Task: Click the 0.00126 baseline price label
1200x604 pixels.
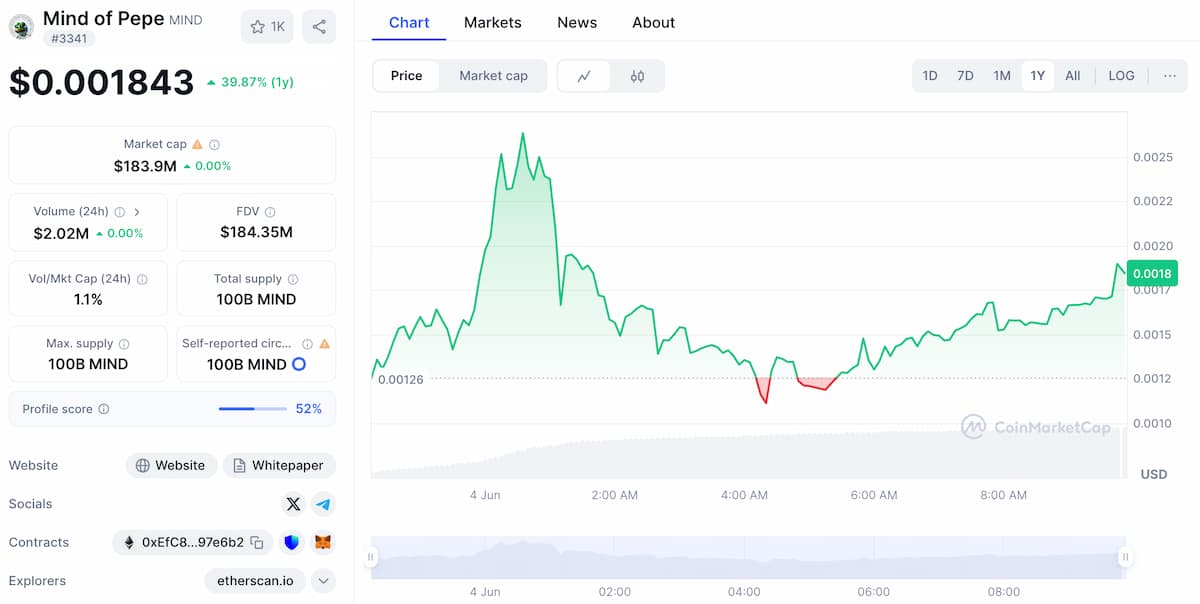Action: pyautogui.click(x=401, y=379)
